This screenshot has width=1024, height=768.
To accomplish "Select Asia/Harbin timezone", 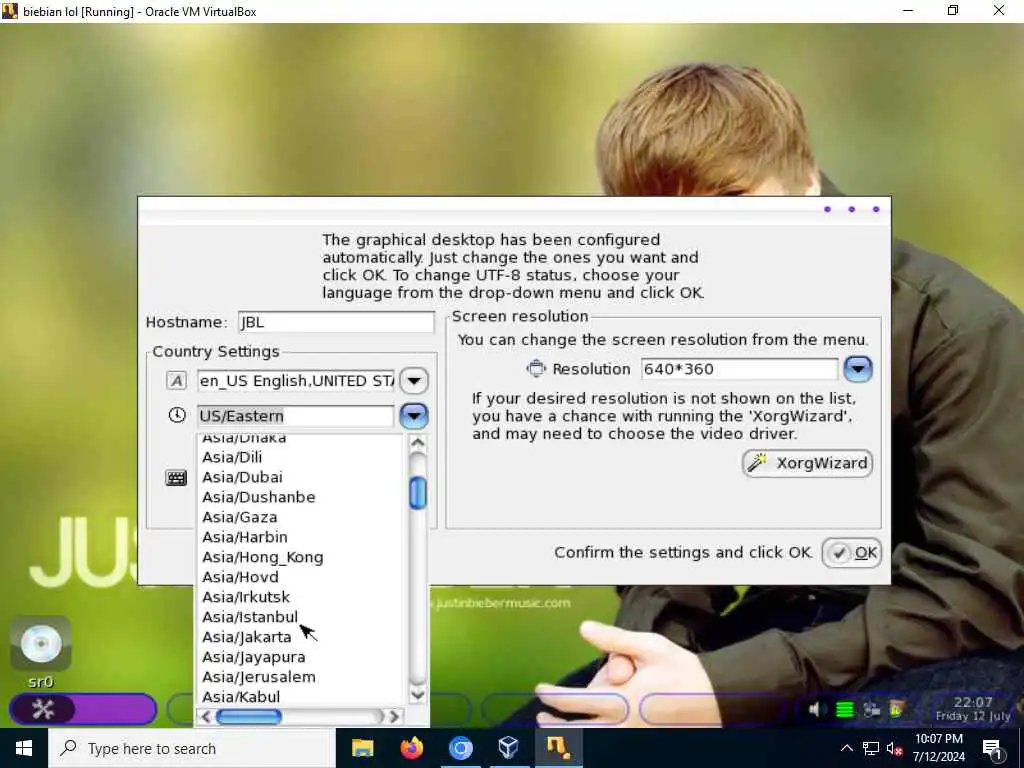I will (x=245, y=537).
